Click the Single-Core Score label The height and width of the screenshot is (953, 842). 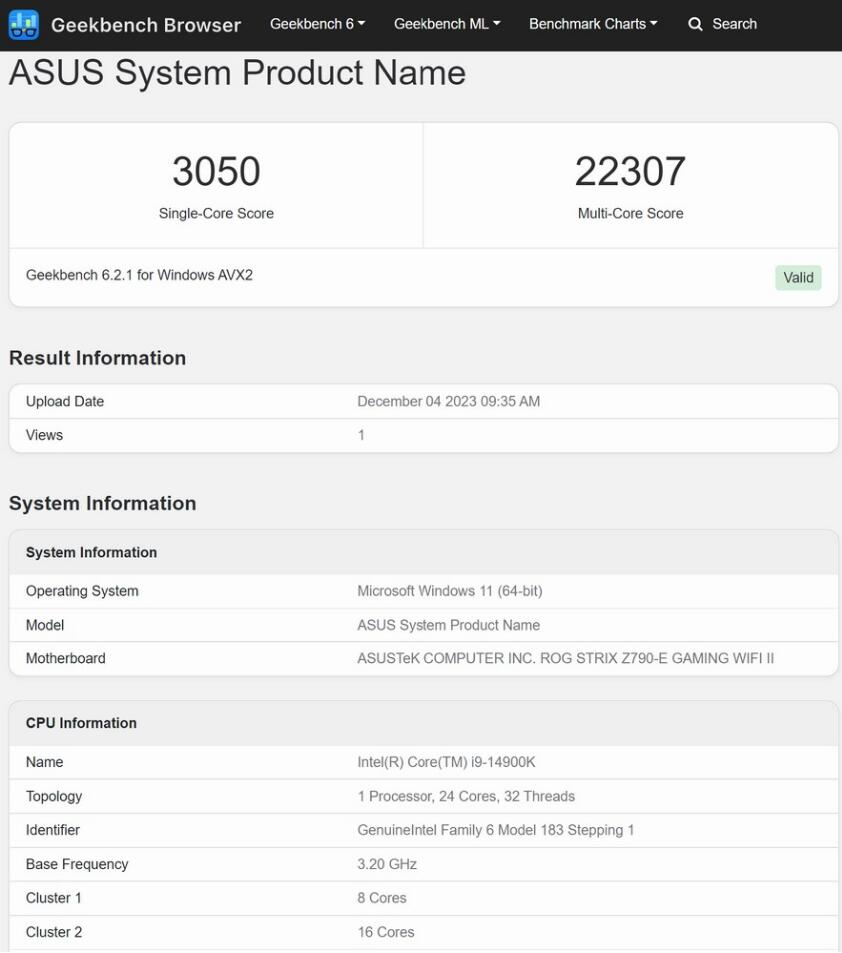[216, 213]
